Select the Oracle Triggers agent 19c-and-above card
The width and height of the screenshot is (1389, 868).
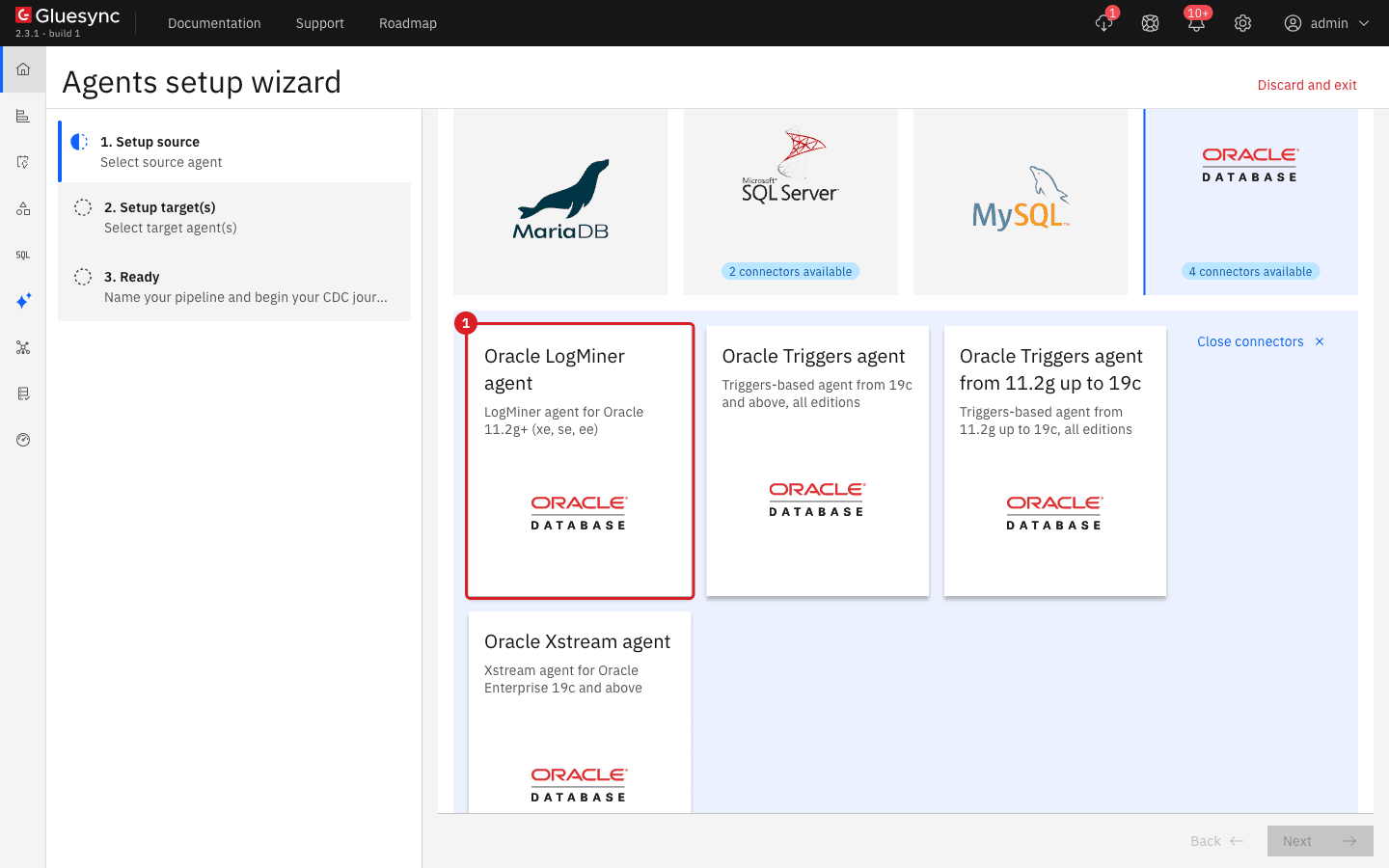pyautogui.click(x=818, y=461)
